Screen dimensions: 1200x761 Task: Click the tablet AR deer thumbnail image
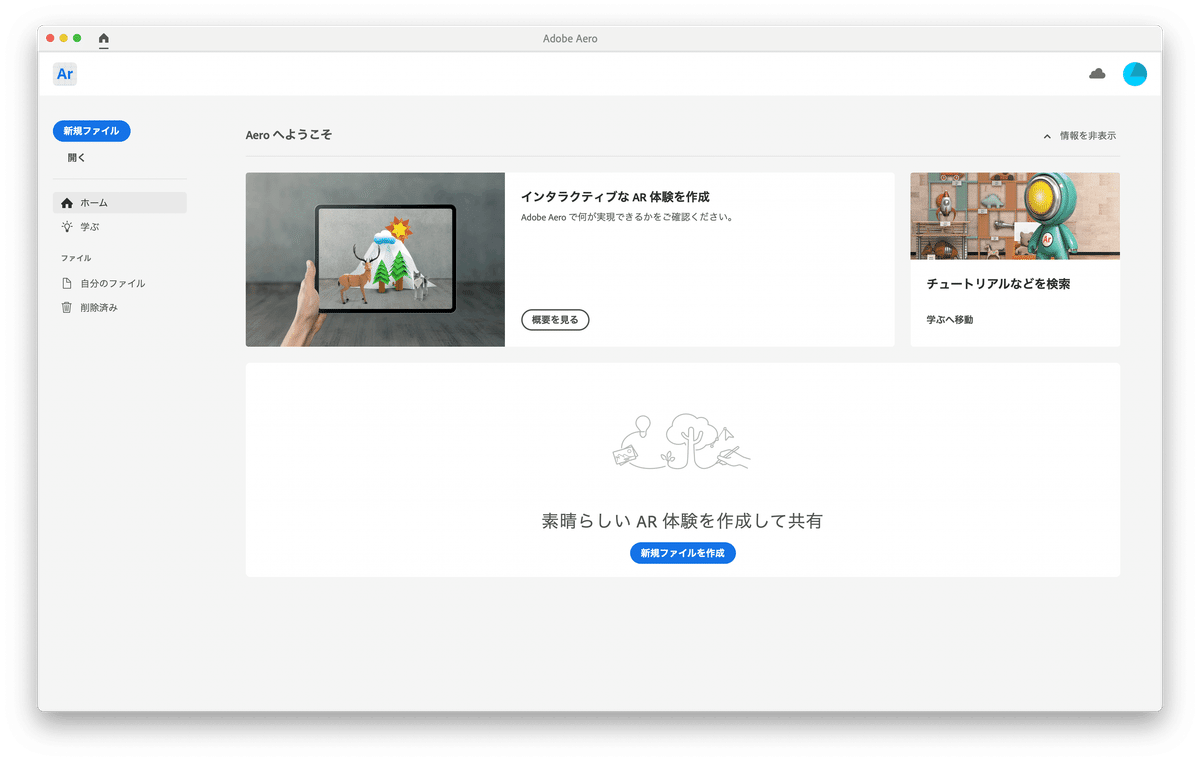[375, 260]
